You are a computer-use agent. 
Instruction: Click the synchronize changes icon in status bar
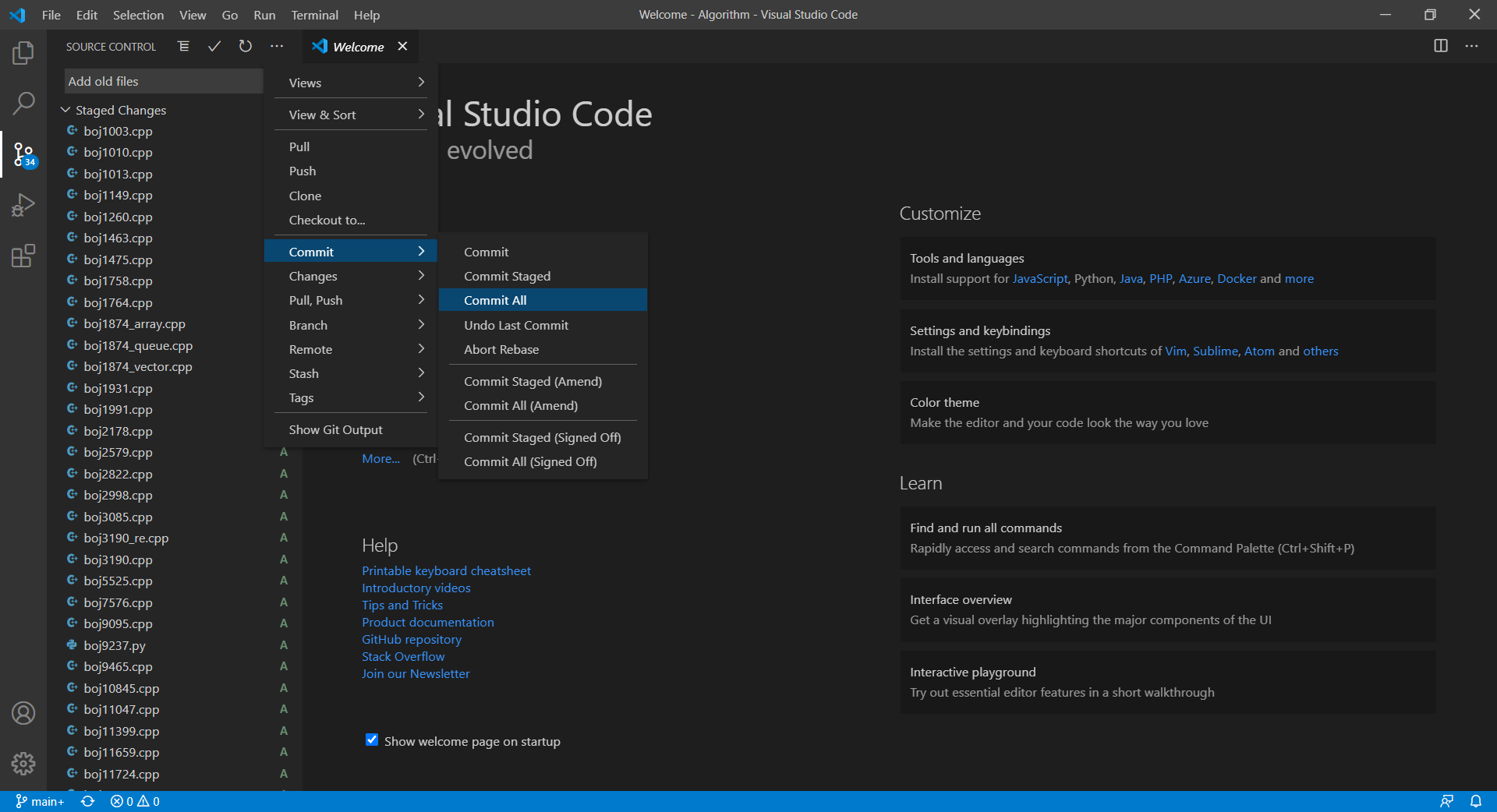[x=88, y=801]
